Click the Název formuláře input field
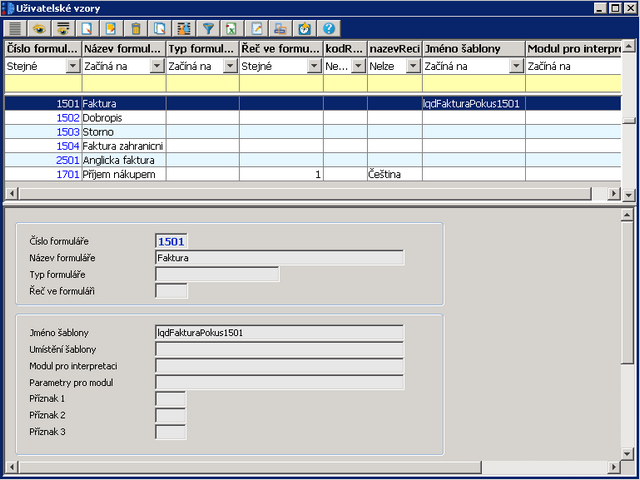The width and height of the screenshot is (640, 480). point(279,258)
